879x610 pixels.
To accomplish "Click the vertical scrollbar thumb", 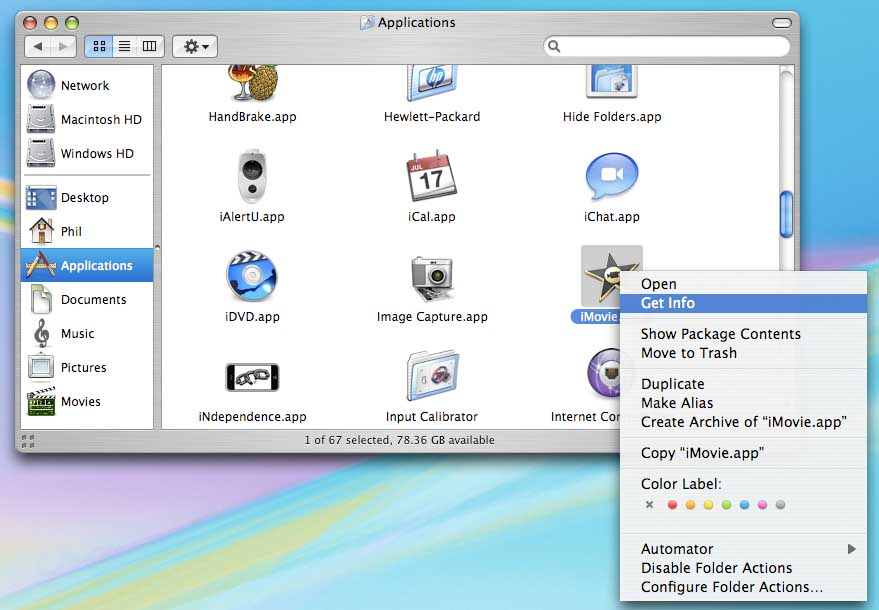I will [787, 214].
